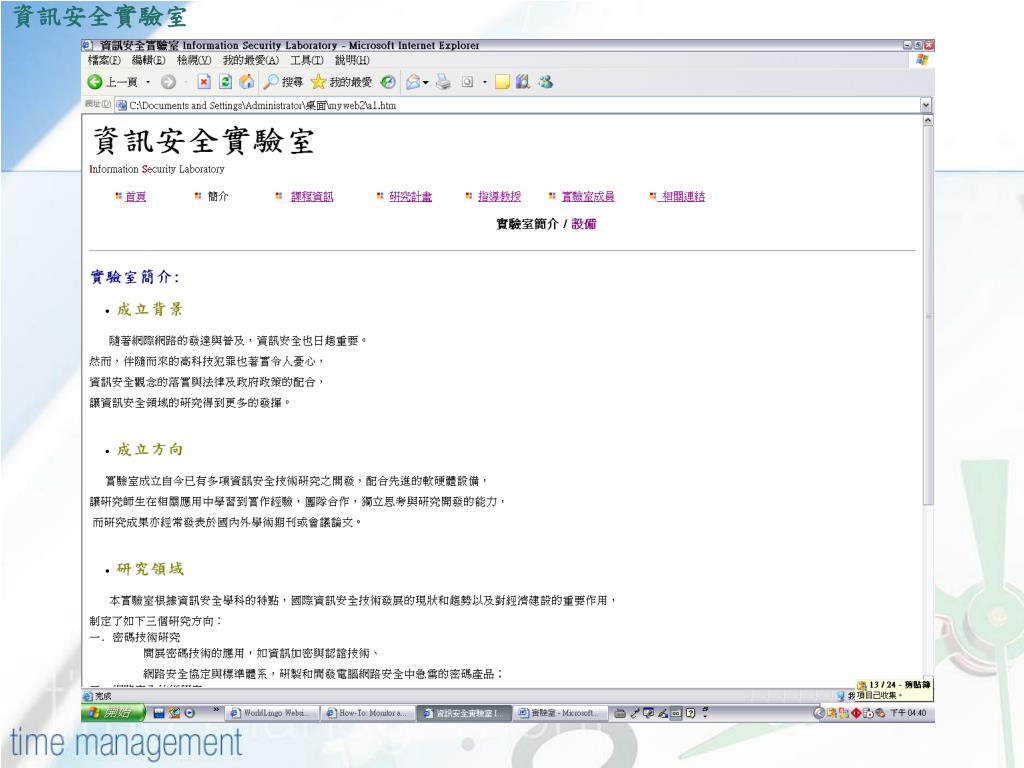Open the Edit icon dropdown arrow

(485, 82)
